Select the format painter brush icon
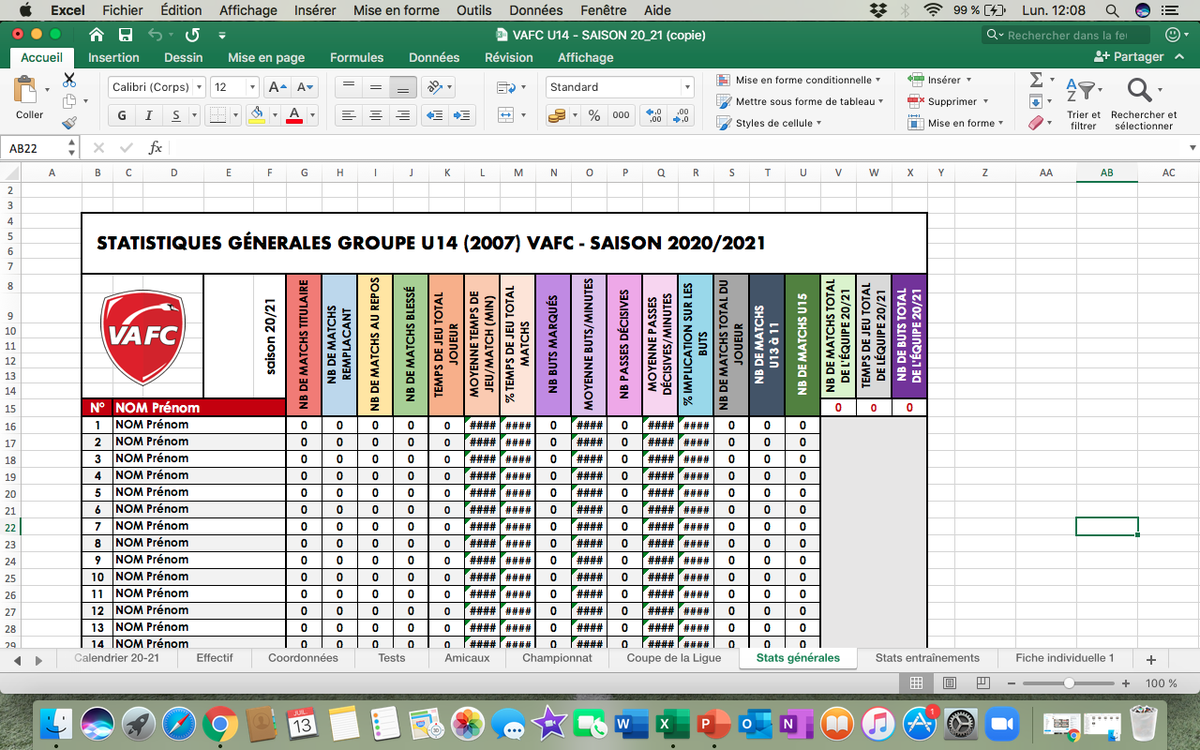 click(x=69, y=123)
